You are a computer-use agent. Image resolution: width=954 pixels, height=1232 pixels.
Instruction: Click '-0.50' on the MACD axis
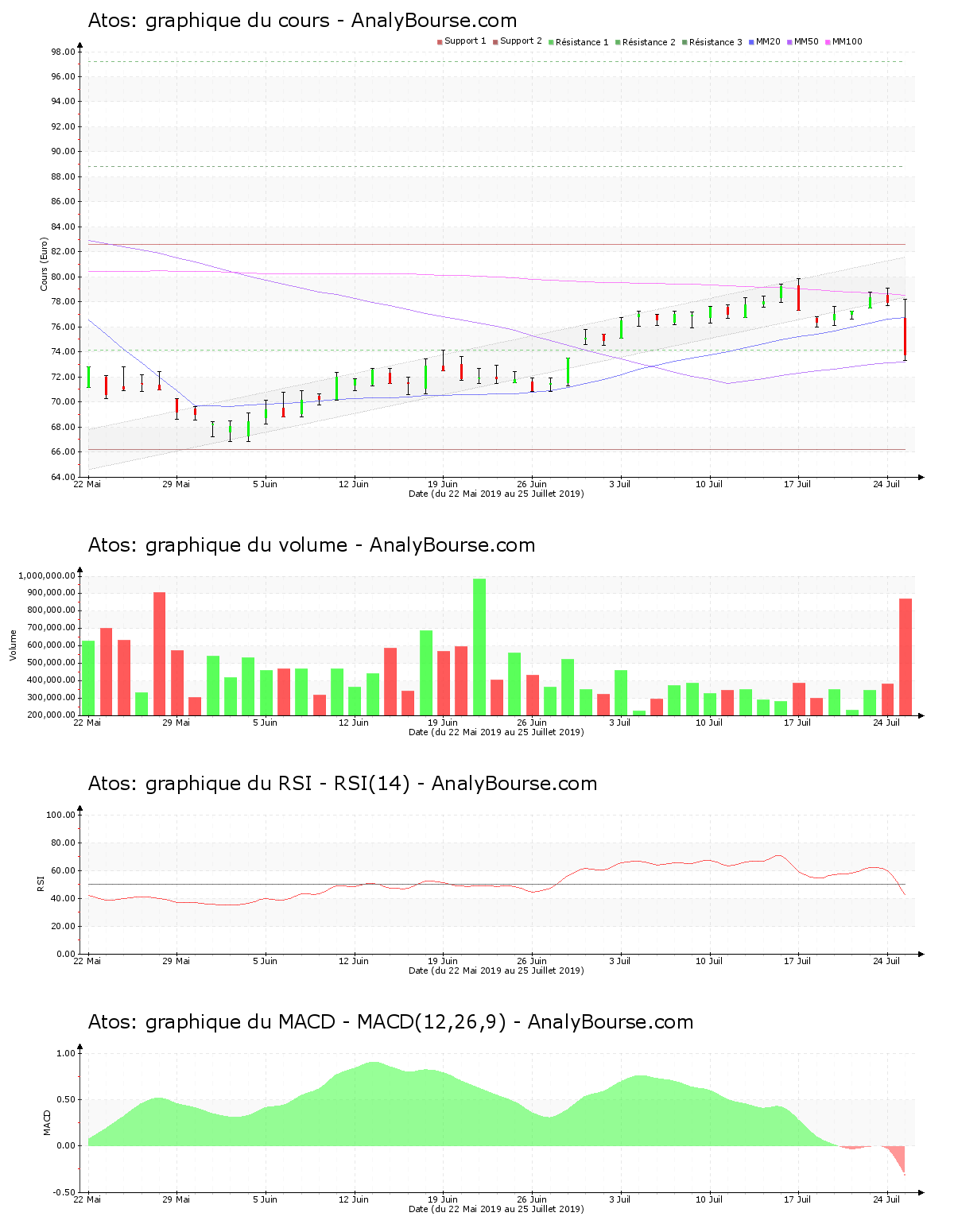click(x=64, y=1192)
